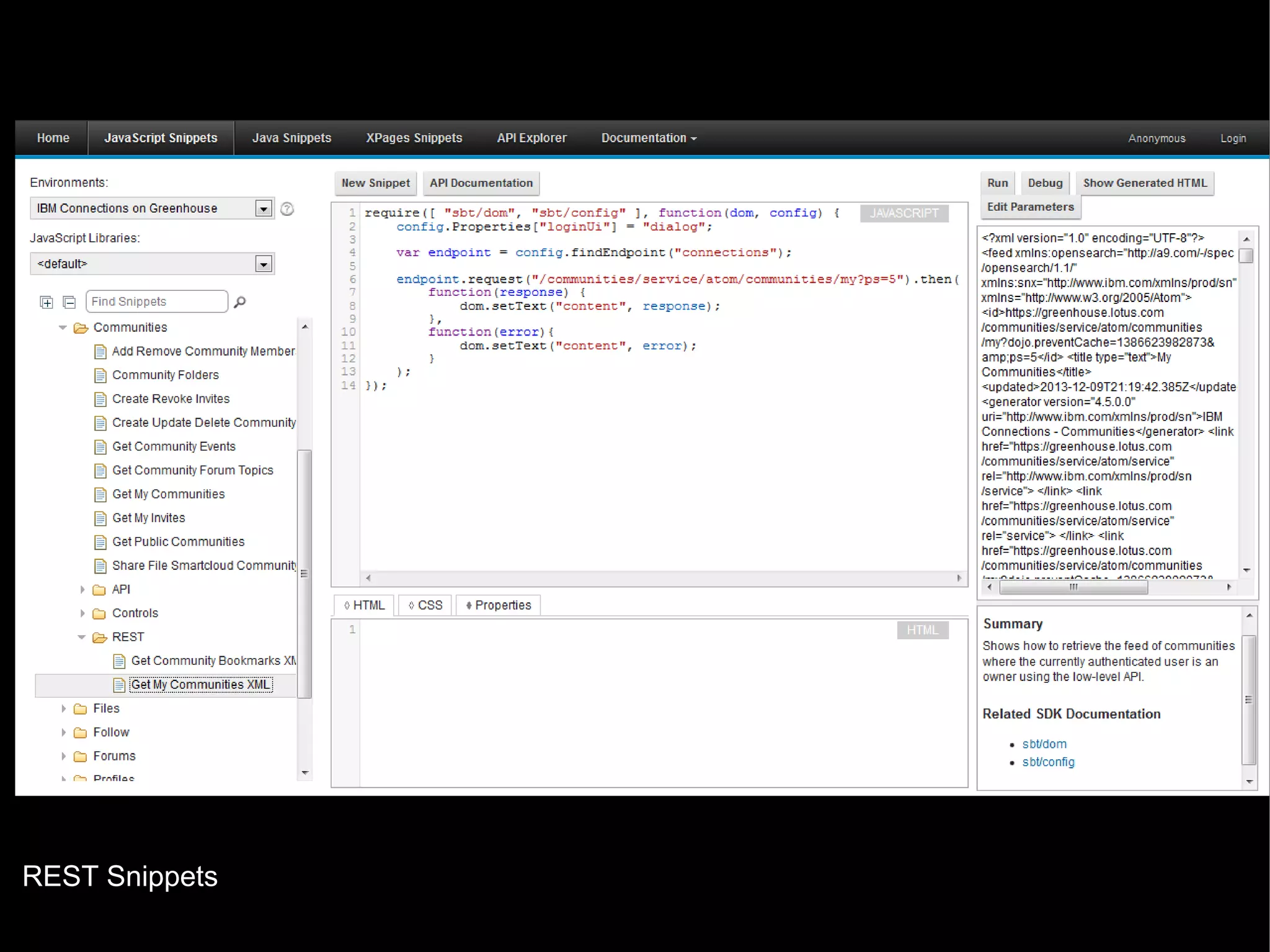Click the Debug button

(x=1045, y=184)
